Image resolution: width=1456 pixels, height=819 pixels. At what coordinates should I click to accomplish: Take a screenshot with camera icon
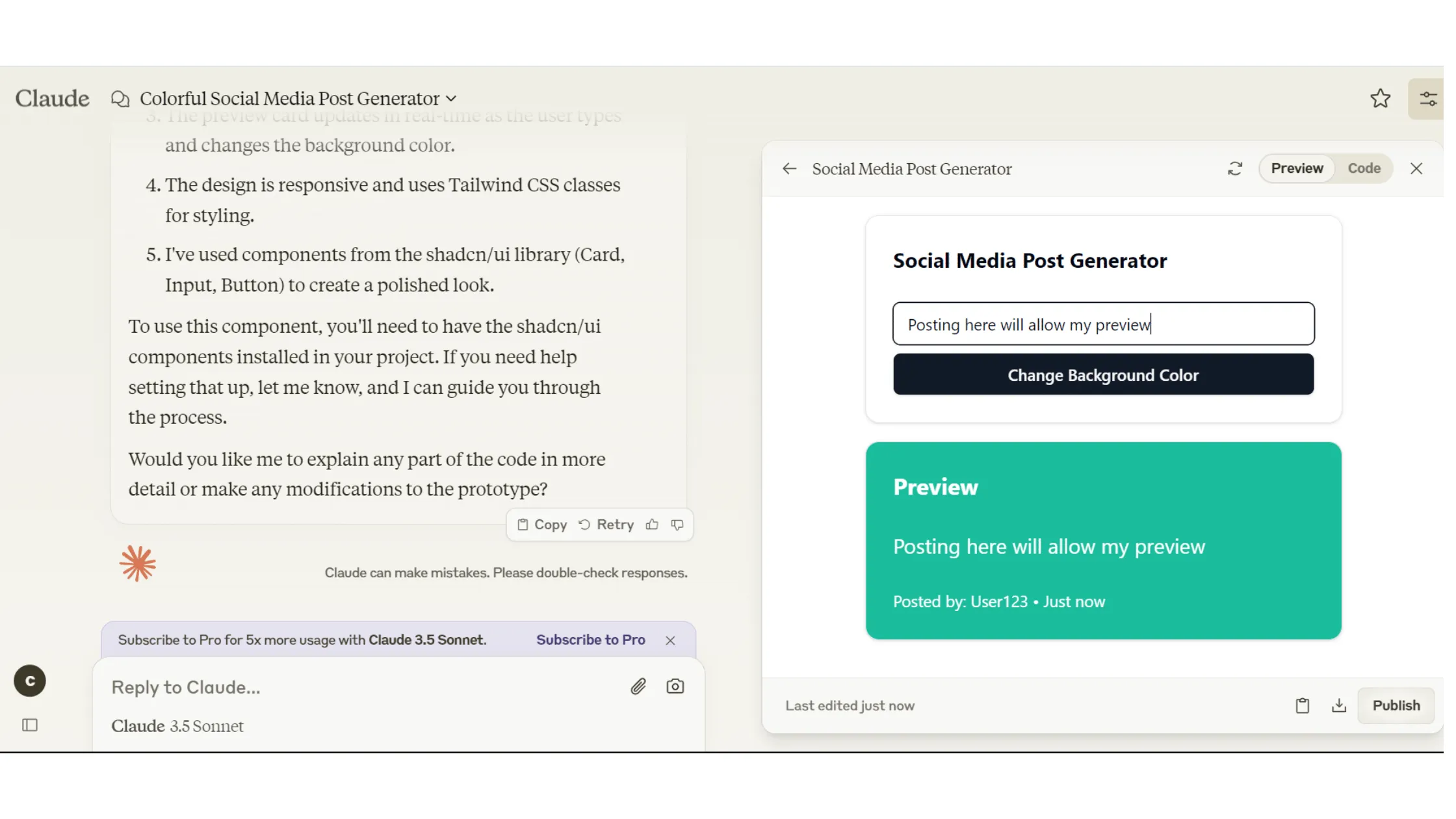tap(675, 687)
